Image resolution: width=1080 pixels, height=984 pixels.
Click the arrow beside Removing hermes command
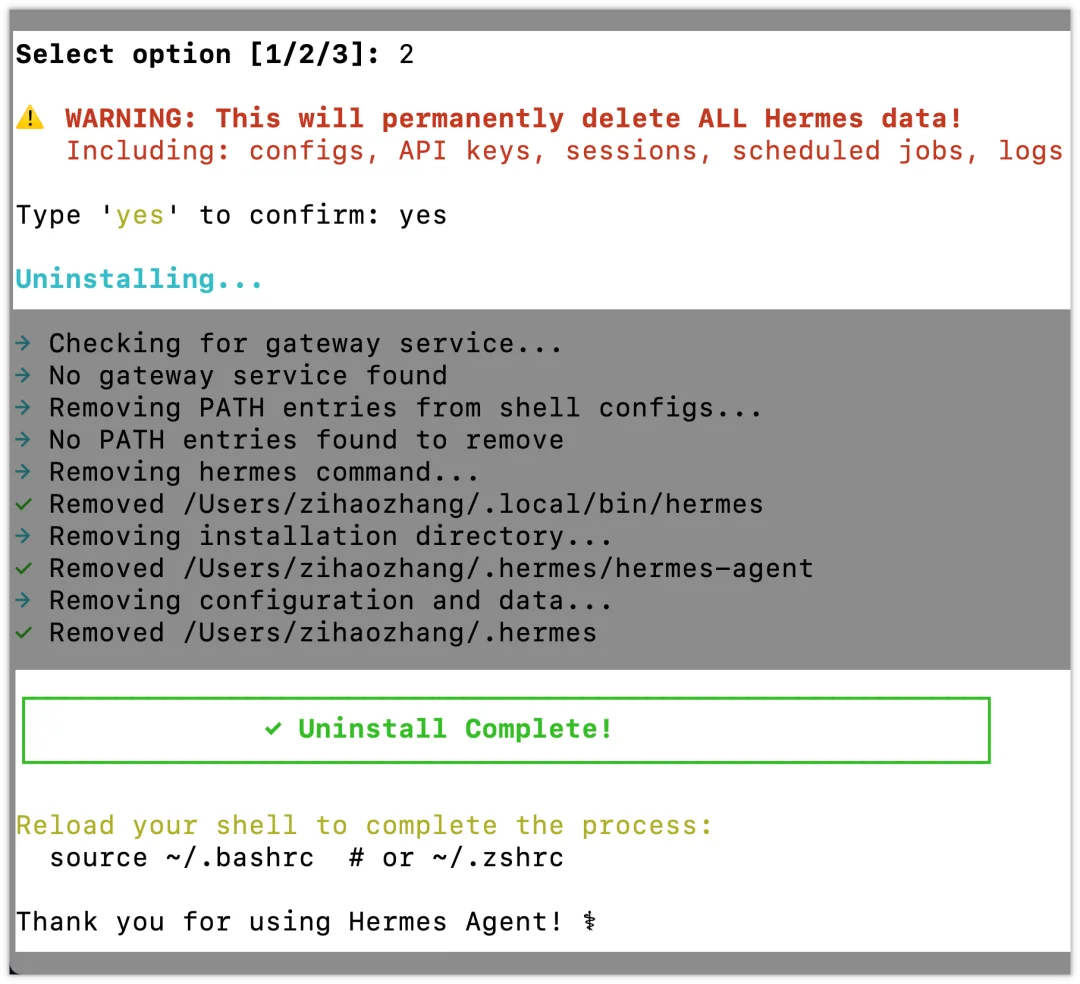tap(23, 472)
